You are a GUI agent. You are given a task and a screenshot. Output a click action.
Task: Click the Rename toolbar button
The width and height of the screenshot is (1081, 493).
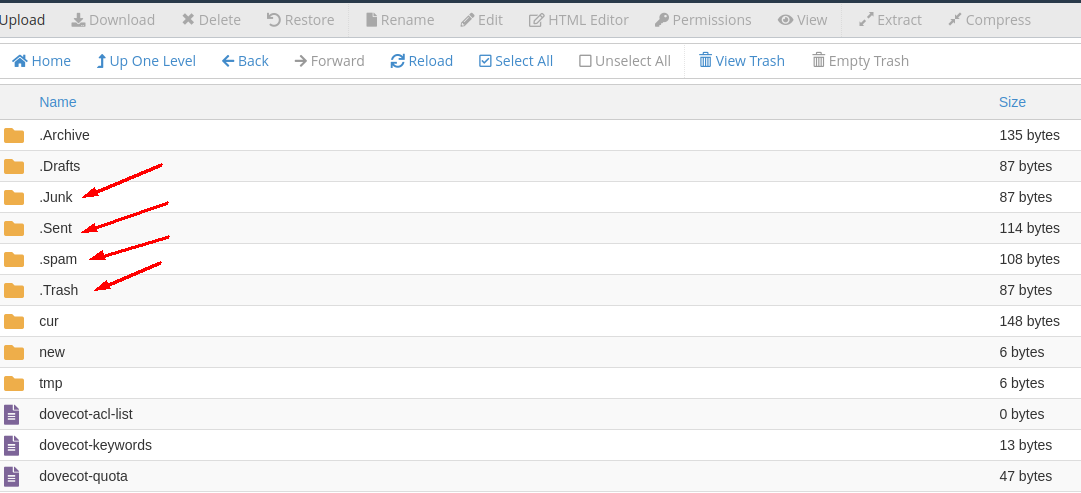[400, 20]
